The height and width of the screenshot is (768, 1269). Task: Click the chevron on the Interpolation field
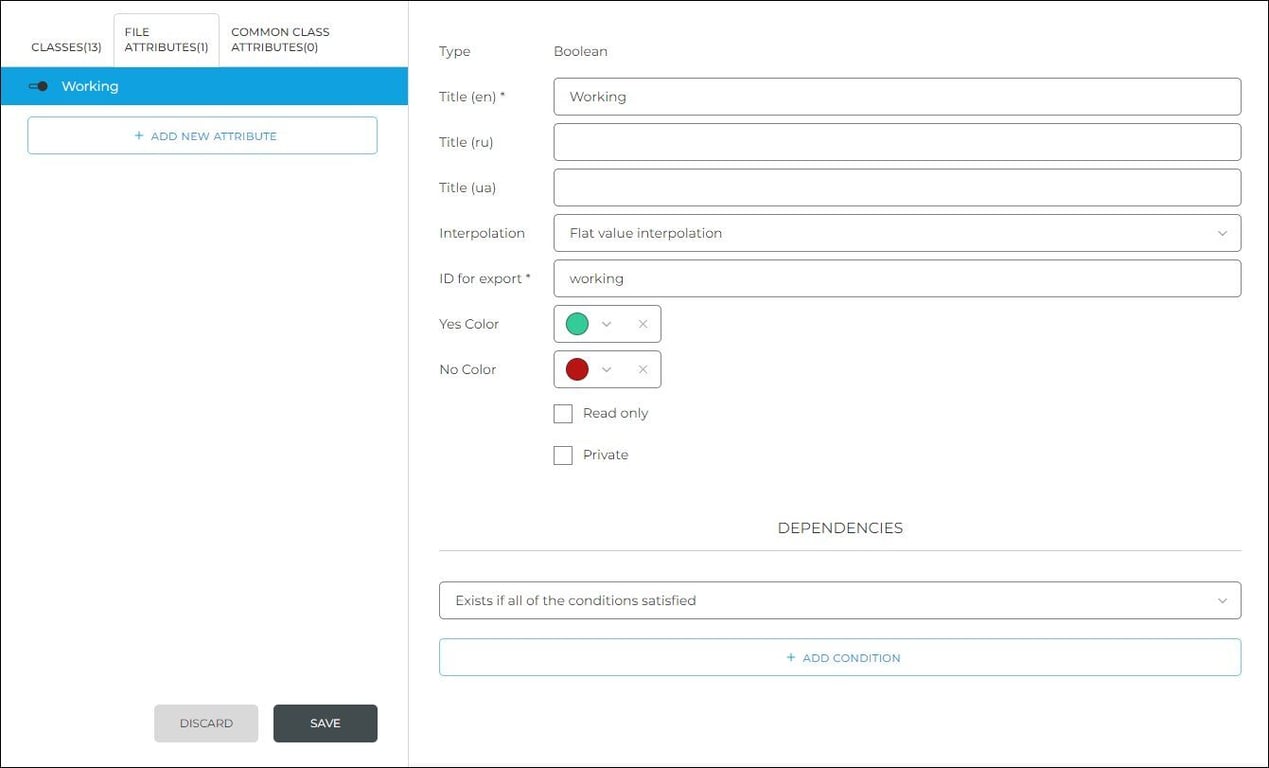tap(1222, 232)
